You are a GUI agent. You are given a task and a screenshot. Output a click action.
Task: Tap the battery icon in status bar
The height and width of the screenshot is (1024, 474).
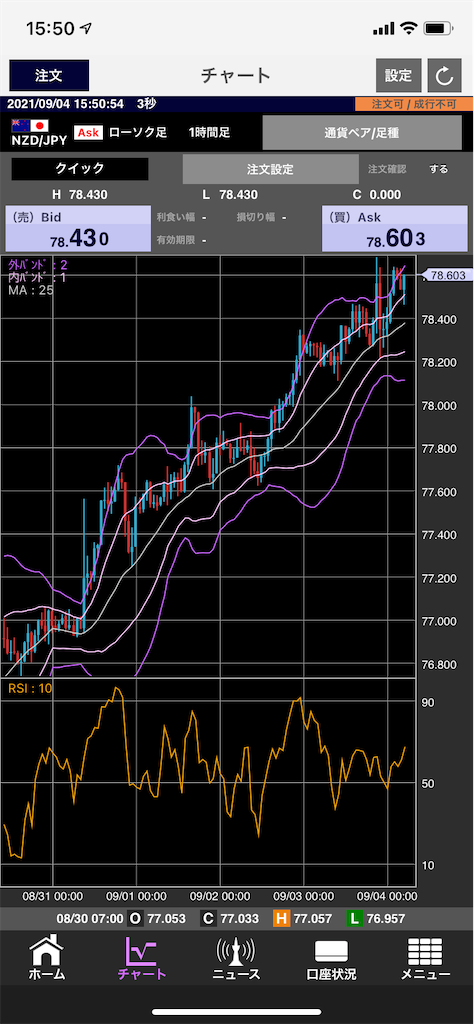click(x=439, y=28)
